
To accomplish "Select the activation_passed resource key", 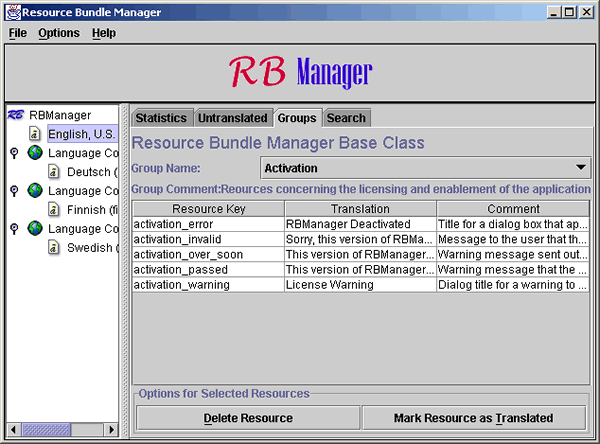I will click(208, 270).
